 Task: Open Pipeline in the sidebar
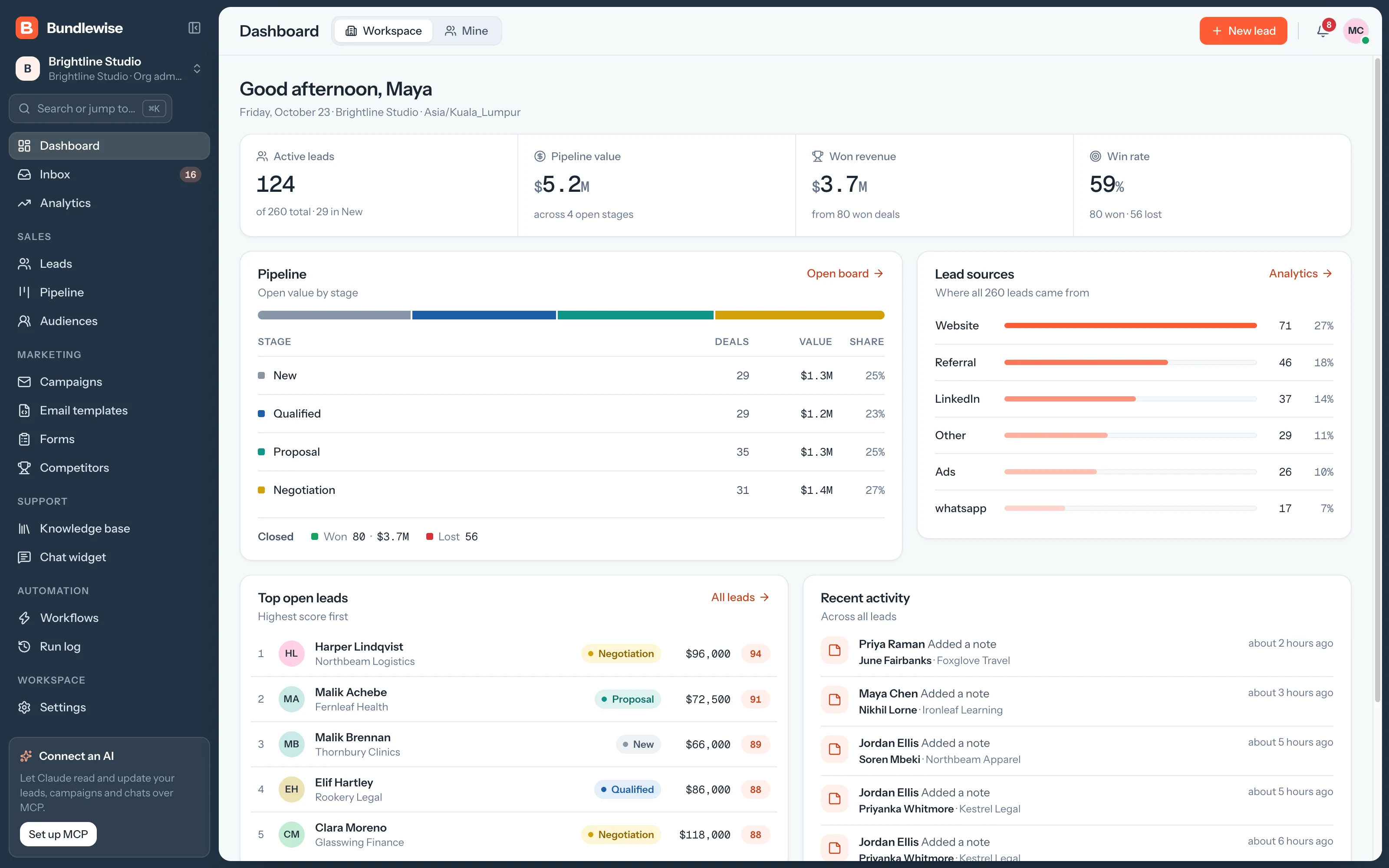[109, 292]
